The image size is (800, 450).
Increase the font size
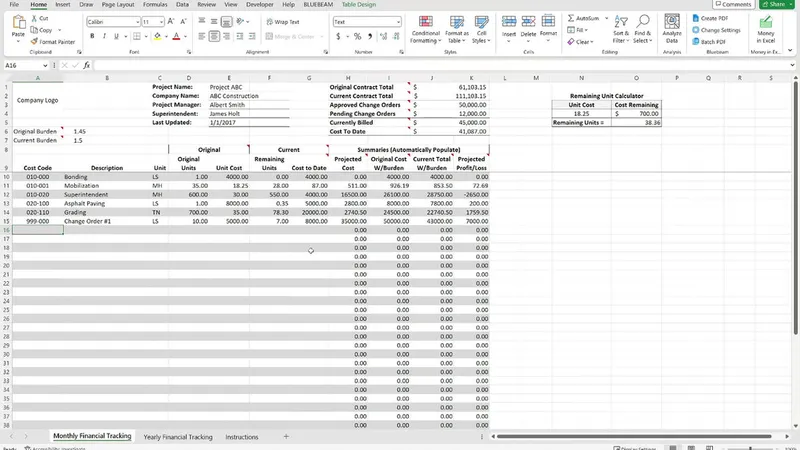click(x=171, y=22)
